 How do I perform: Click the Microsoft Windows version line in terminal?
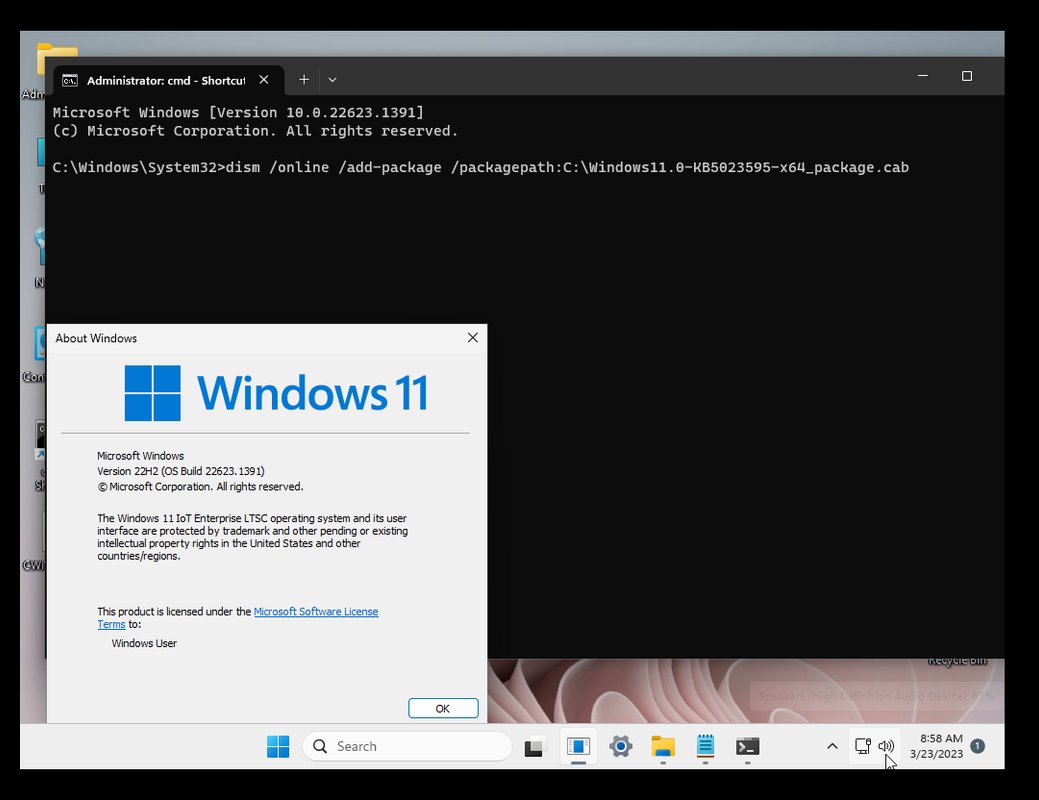point(238,112)
